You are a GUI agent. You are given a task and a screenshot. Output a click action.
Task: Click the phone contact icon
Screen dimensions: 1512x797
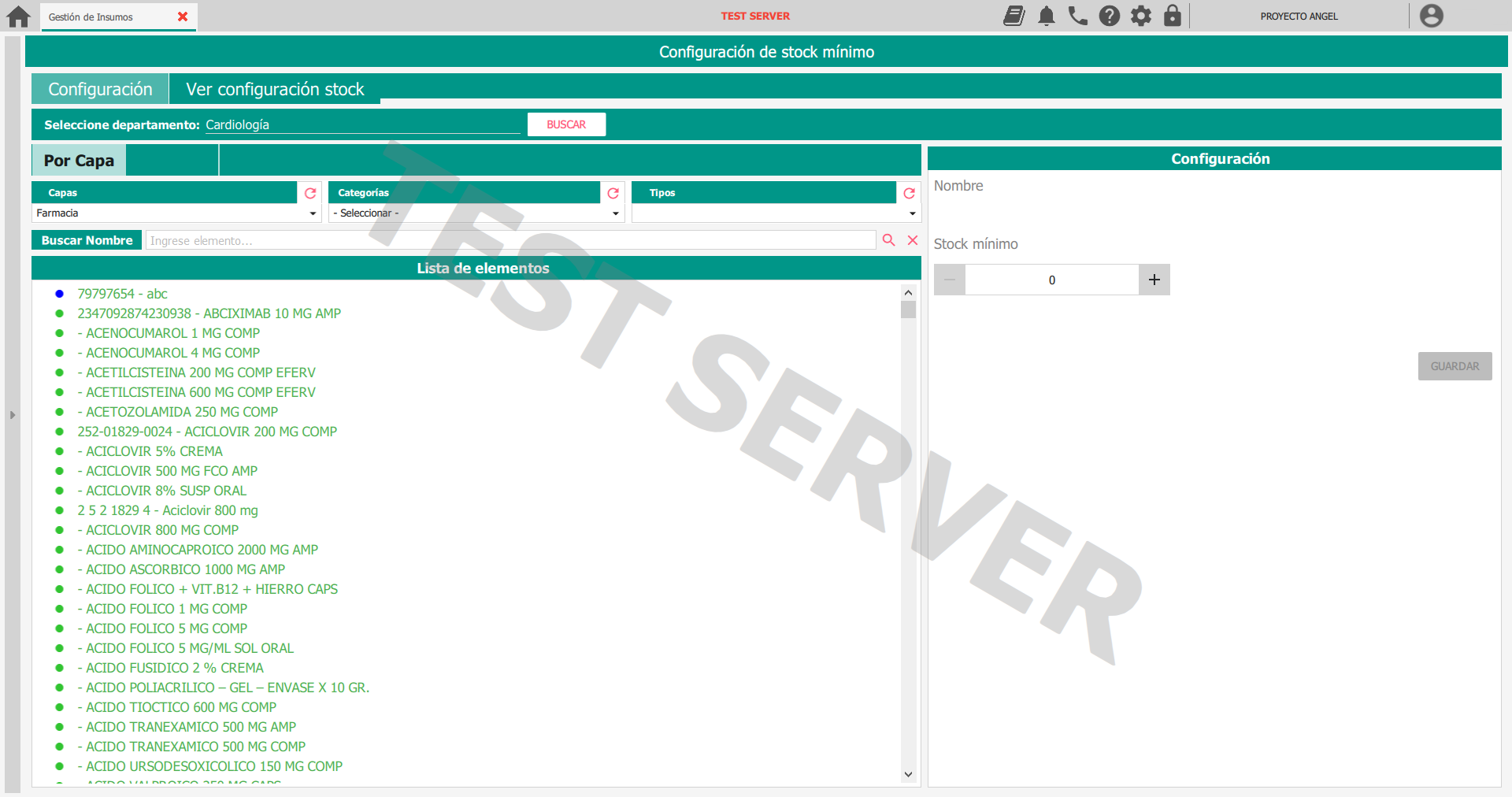tap(1077, 16)
